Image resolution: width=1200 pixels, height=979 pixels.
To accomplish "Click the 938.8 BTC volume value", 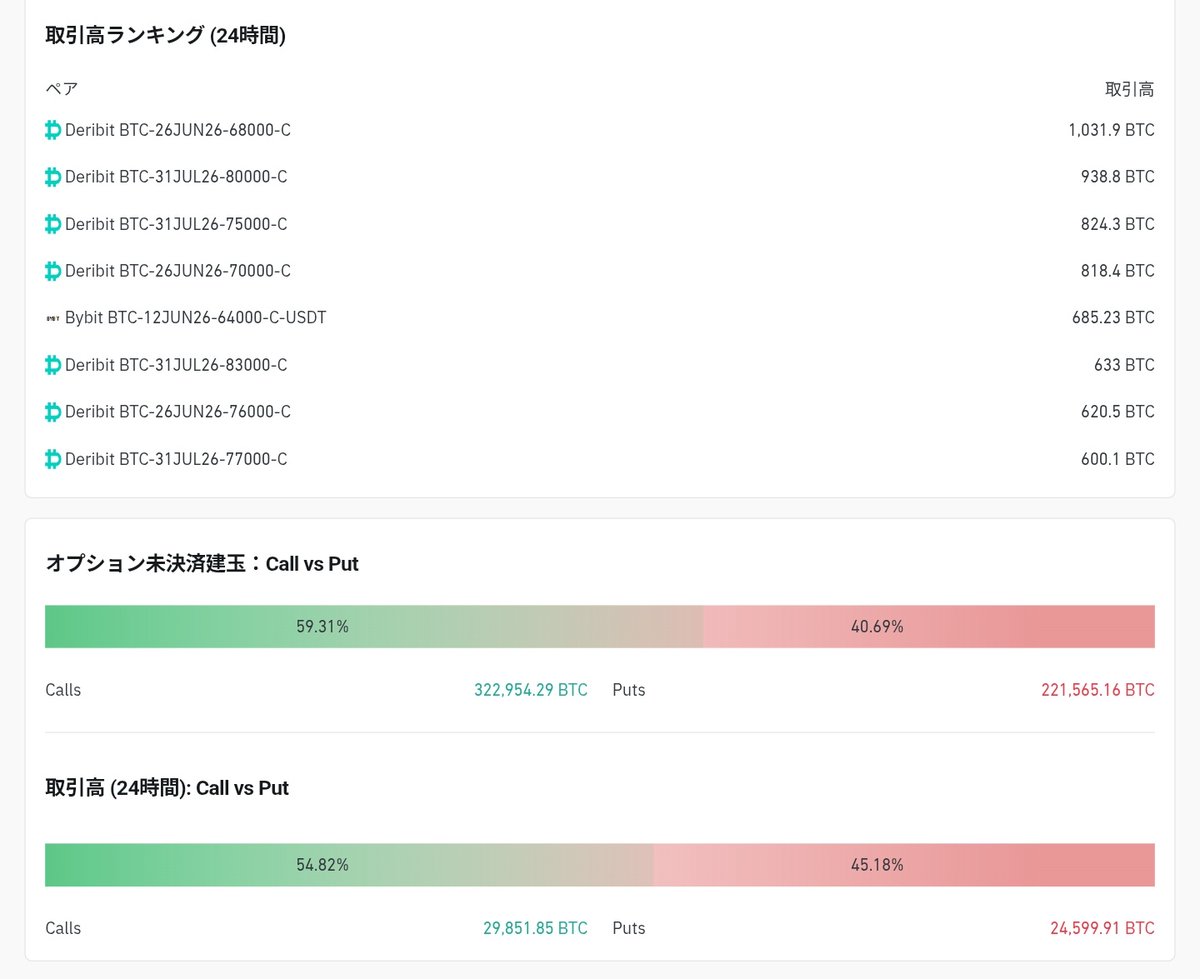I will pos(1118,177).
